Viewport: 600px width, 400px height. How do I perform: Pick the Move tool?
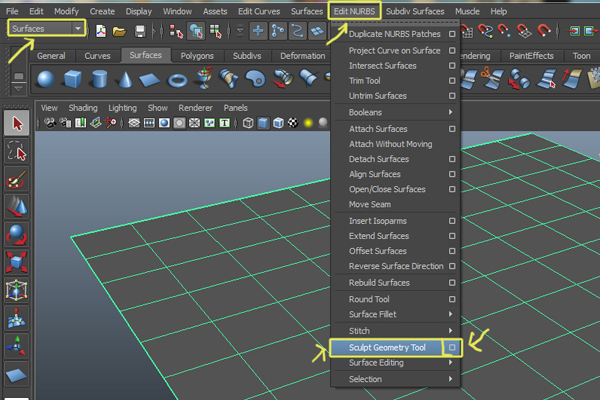pyautogui.click(x=16, y=207)
